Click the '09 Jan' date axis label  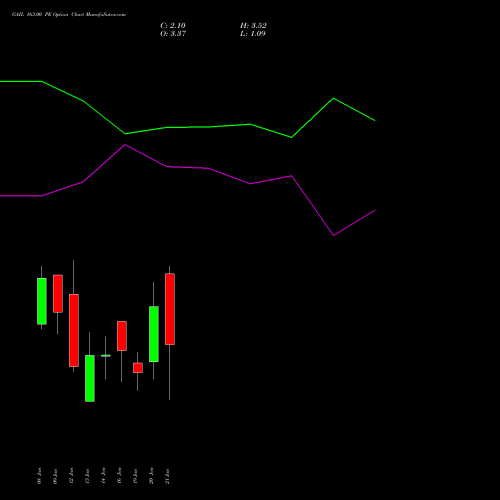pyautogui.click(x=55, y=476)
